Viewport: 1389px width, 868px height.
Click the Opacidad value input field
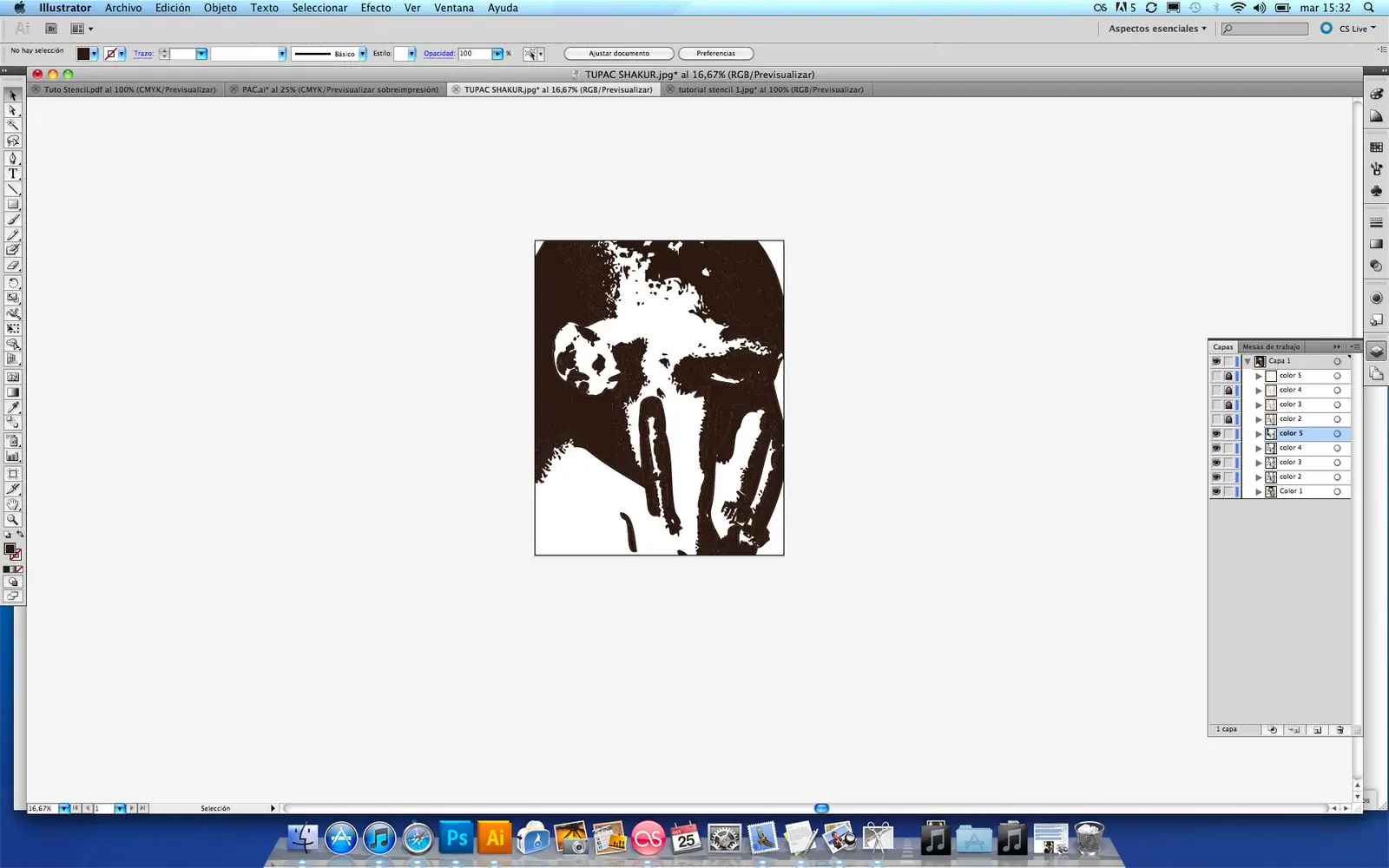point(475,54)
